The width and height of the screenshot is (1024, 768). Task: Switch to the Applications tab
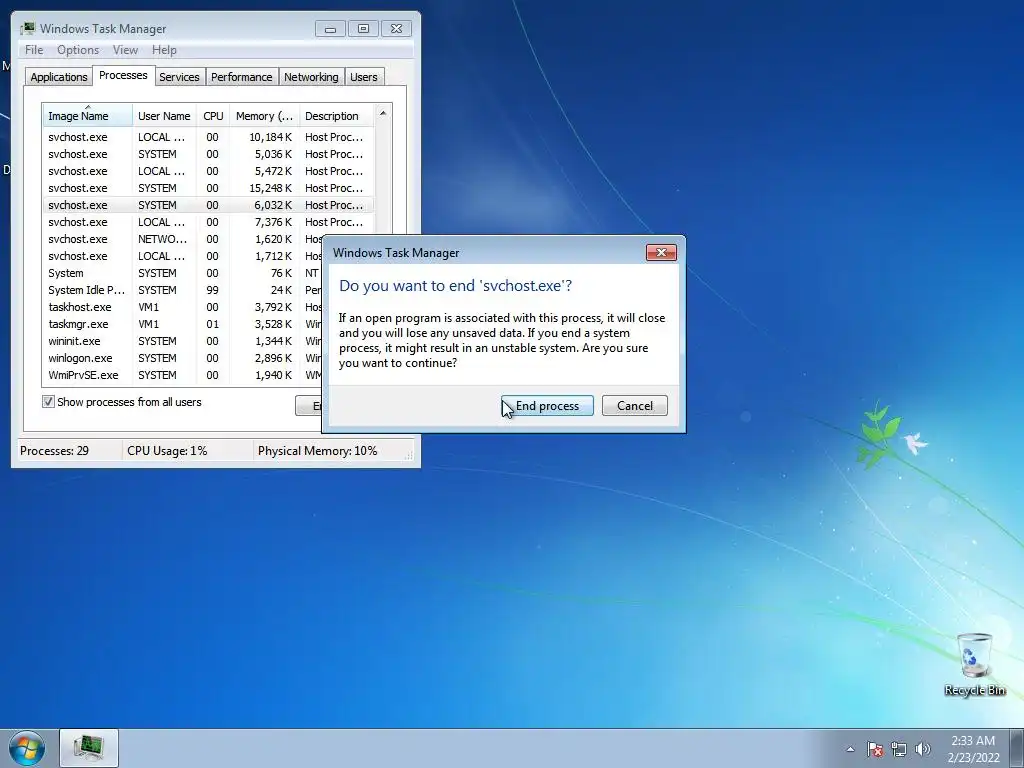59,77
